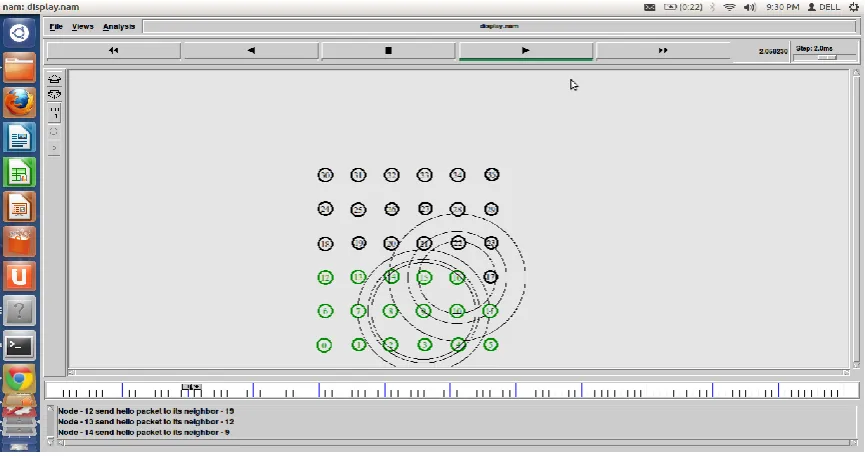Select node 5 in the topology
The image size is (865, 456).
pyautogui.click(x=490, y=345)
